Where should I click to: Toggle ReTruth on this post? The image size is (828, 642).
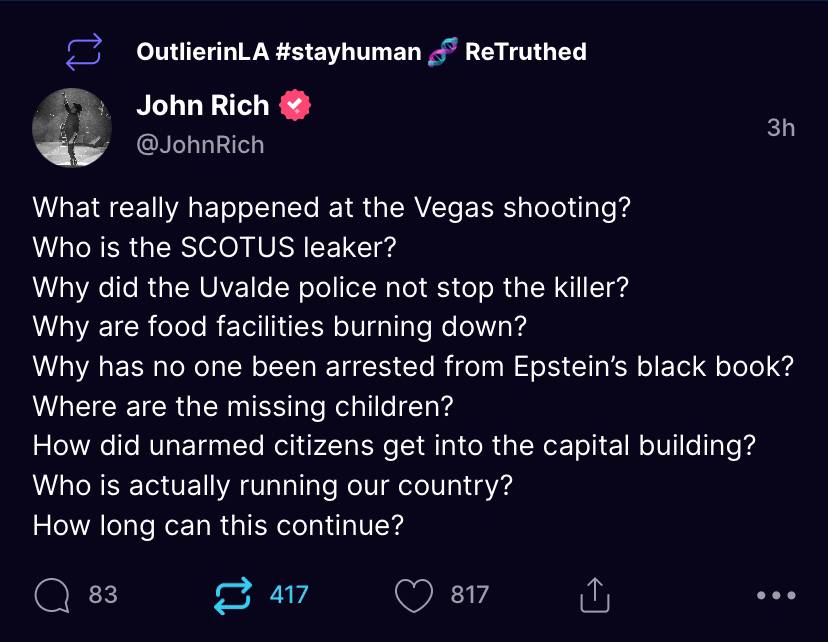coord(234,595)
